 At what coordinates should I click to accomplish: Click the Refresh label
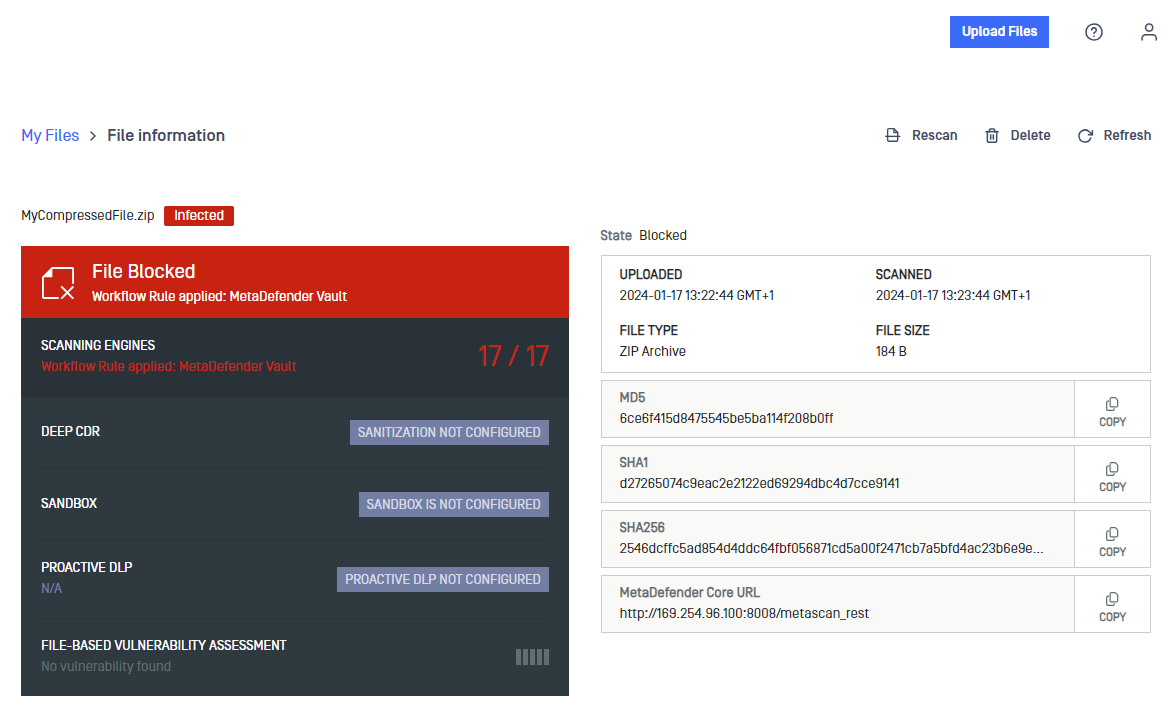[1127, 136]
